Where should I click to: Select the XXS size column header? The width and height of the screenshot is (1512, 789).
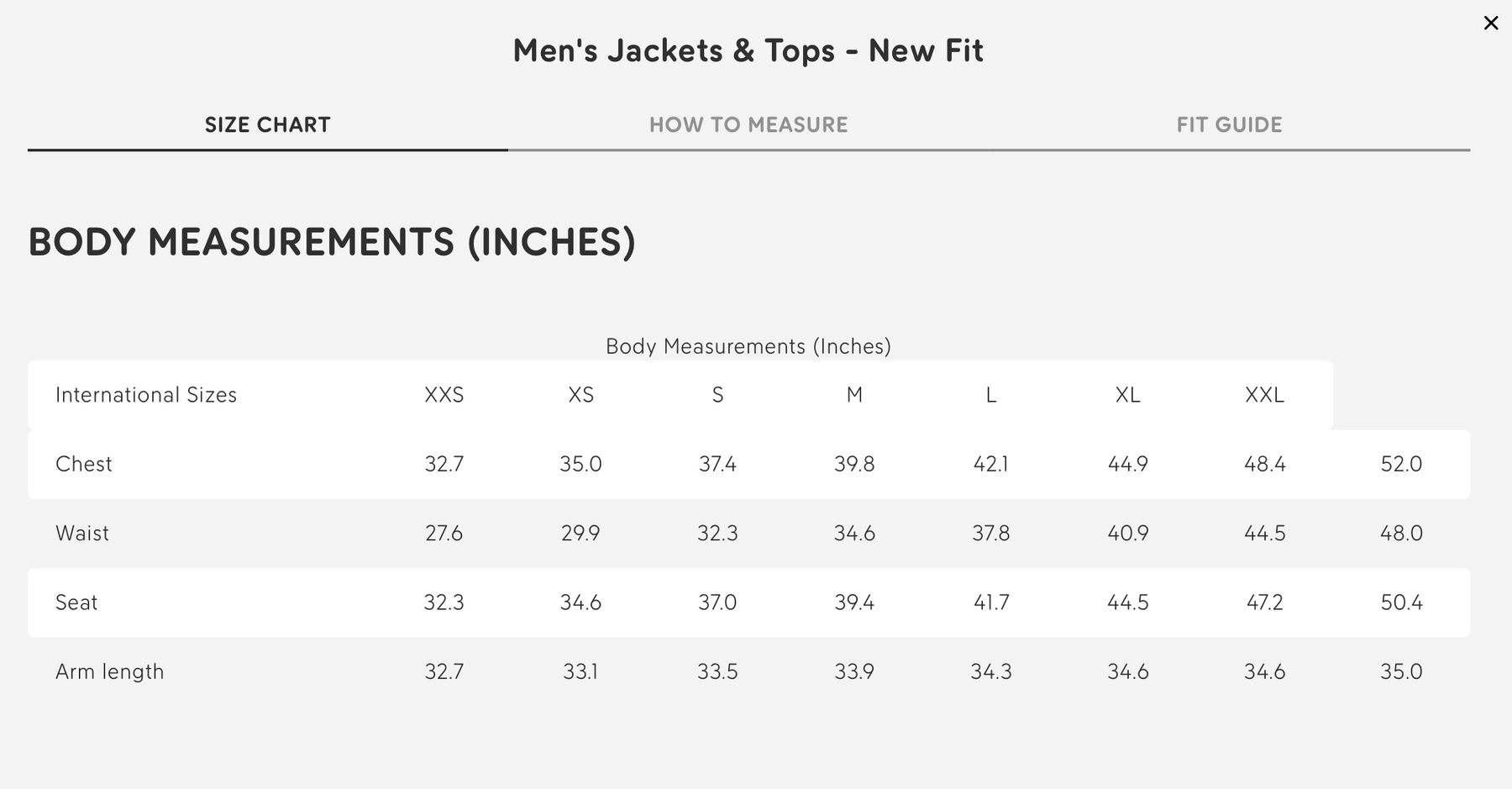click(x=444, y=395)
